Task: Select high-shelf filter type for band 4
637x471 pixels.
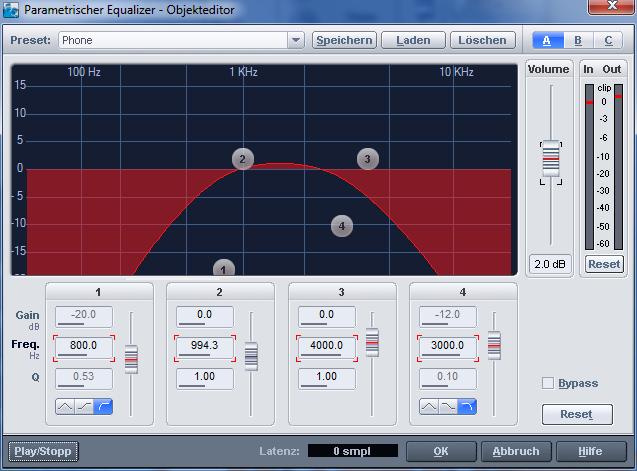Action: 448,406
